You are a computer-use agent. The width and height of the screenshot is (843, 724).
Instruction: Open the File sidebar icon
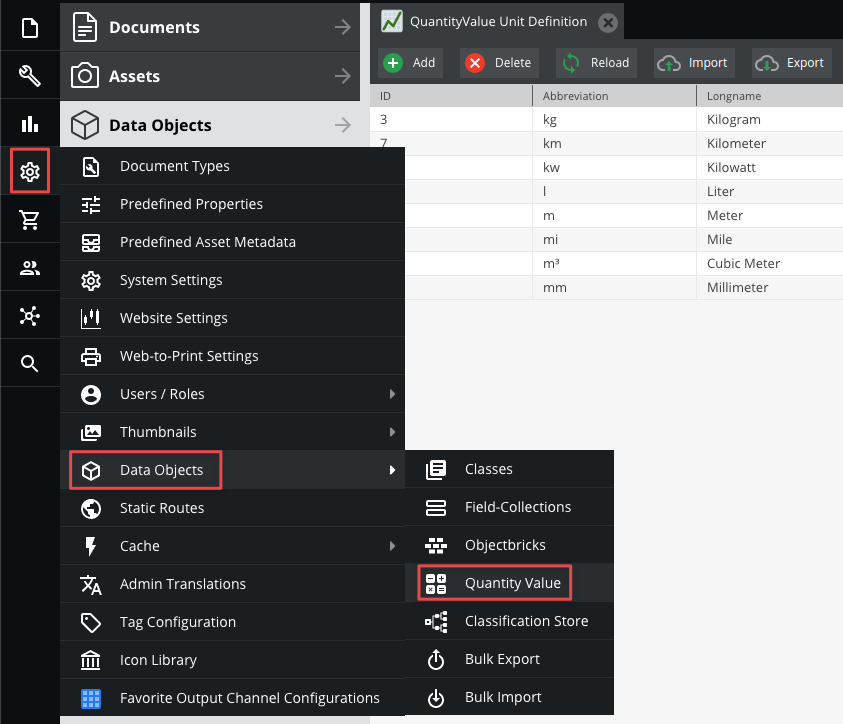coord(30,27)
